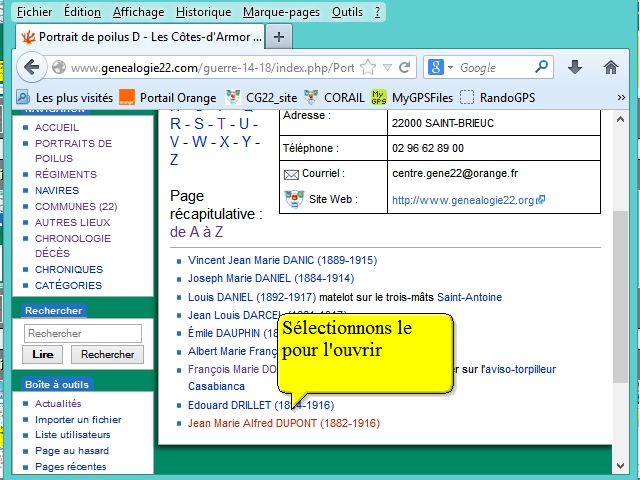Open the PORTRAITS DE POILUS link
Viewport: 640px width, 480px height.
73,151
